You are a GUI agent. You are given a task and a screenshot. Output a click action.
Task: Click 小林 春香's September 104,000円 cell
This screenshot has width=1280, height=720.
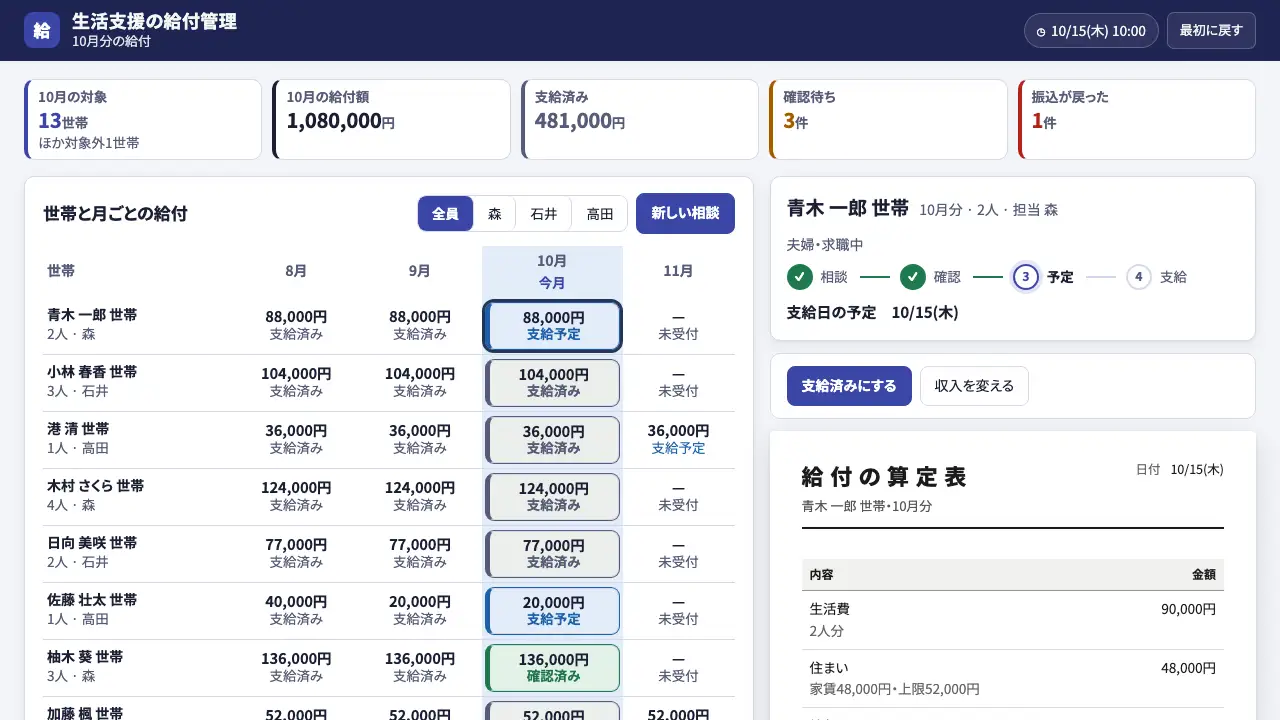click(420, 383)
